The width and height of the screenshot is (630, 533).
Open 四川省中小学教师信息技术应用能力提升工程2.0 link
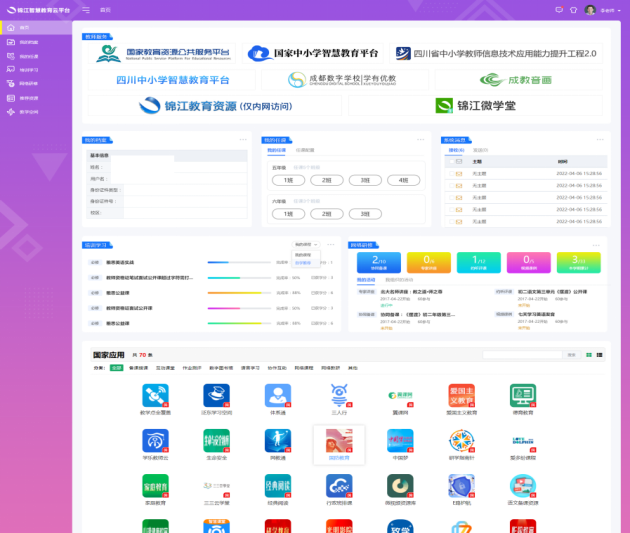tap(496, 53)
